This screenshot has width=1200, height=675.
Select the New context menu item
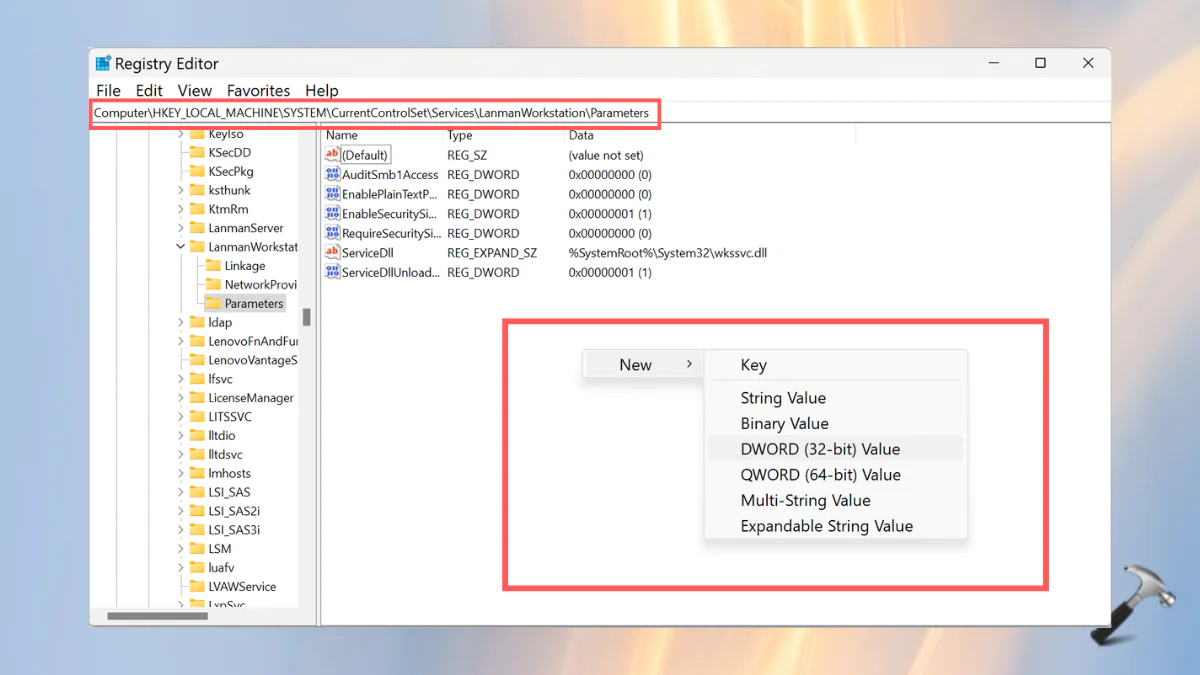pyautogui.click(x=635, y=365)
